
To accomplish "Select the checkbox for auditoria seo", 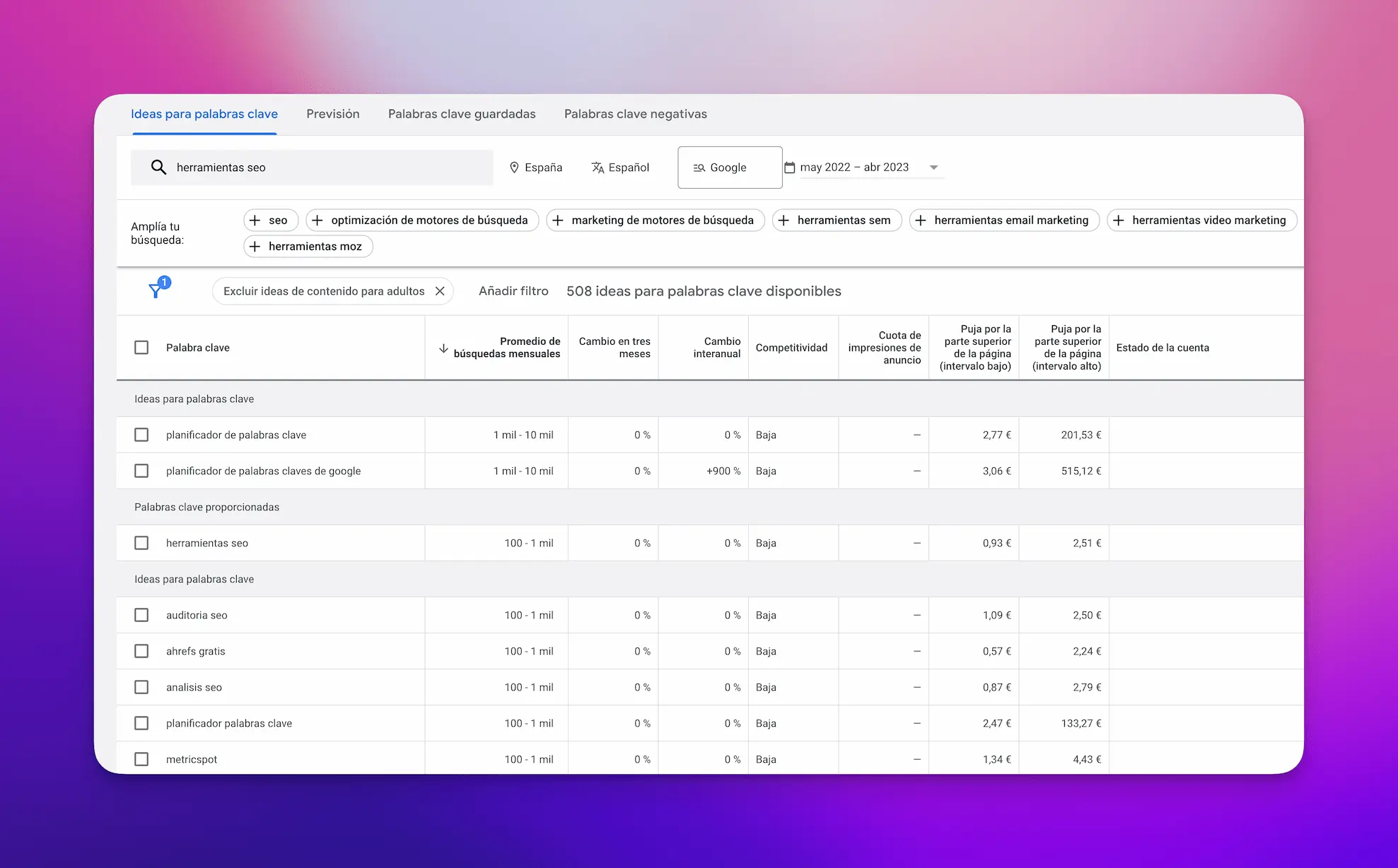I will coord(141,615).
